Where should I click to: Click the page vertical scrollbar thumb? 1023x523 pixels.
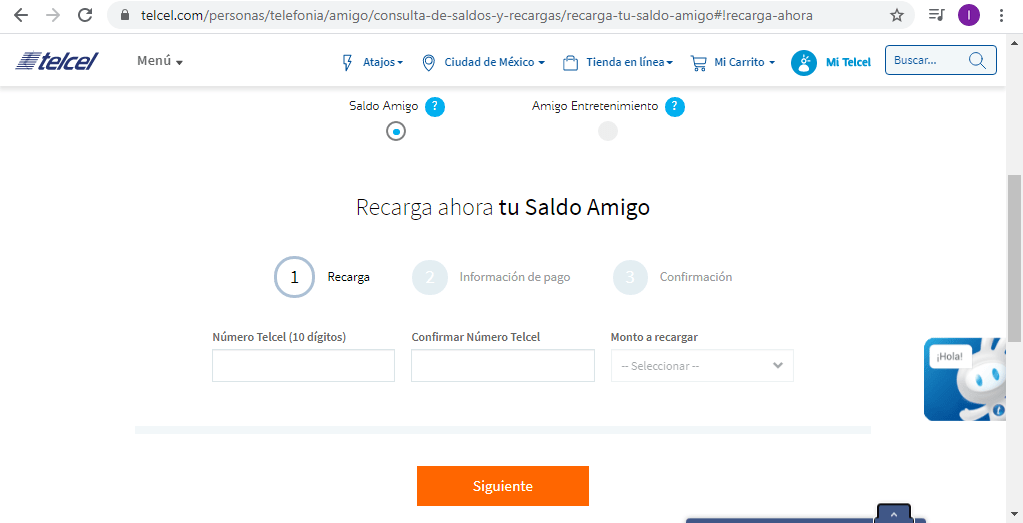click(x=1015, y=258)
